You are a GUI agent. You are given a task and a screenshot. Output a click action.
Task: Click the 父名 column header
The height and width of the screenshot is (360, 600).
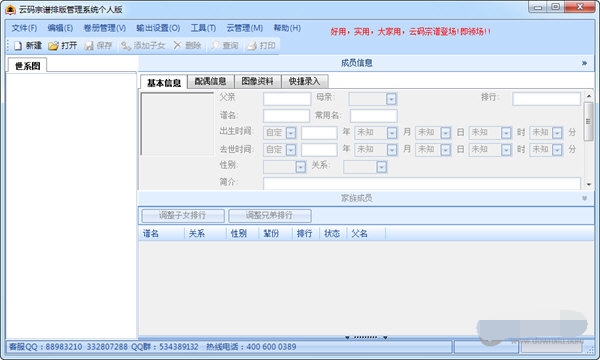click(x=366, y=233)
